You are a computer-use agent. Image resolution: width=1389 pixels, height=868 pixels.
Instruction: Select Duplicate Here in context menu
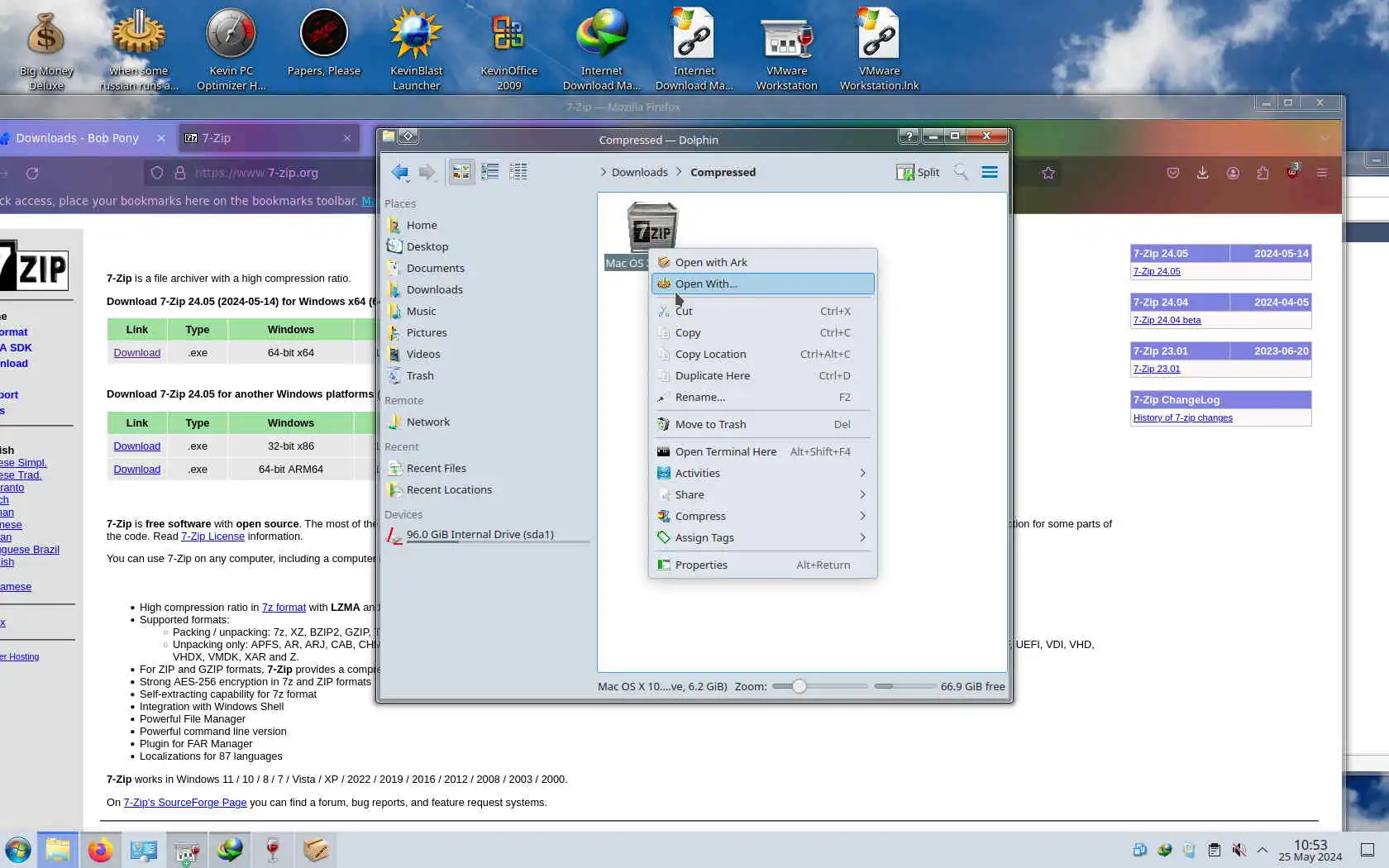tap(763, 375)
